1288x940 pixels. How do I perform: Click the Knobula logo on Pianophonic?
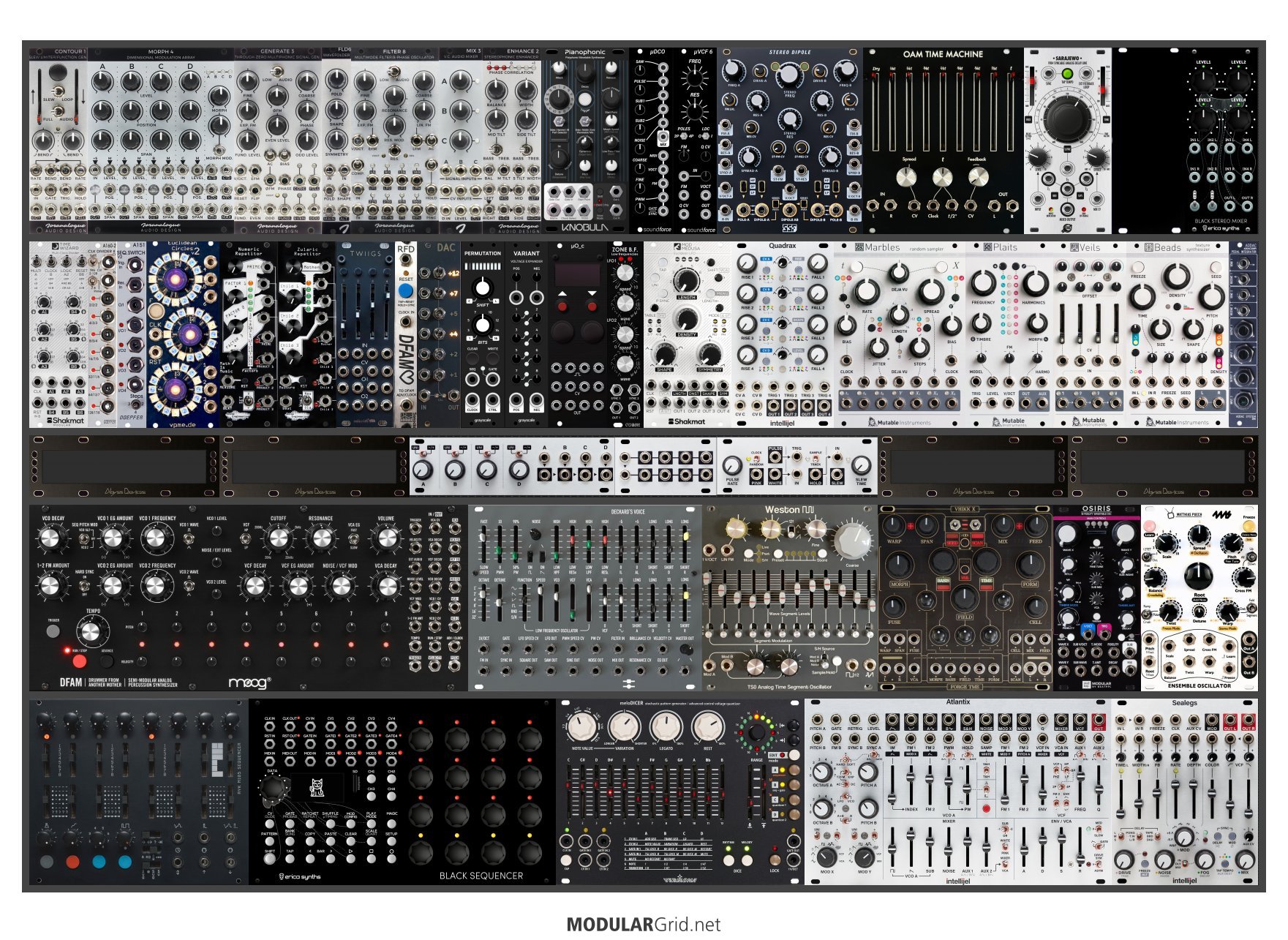pyautogui.click(x=585, y=228)
